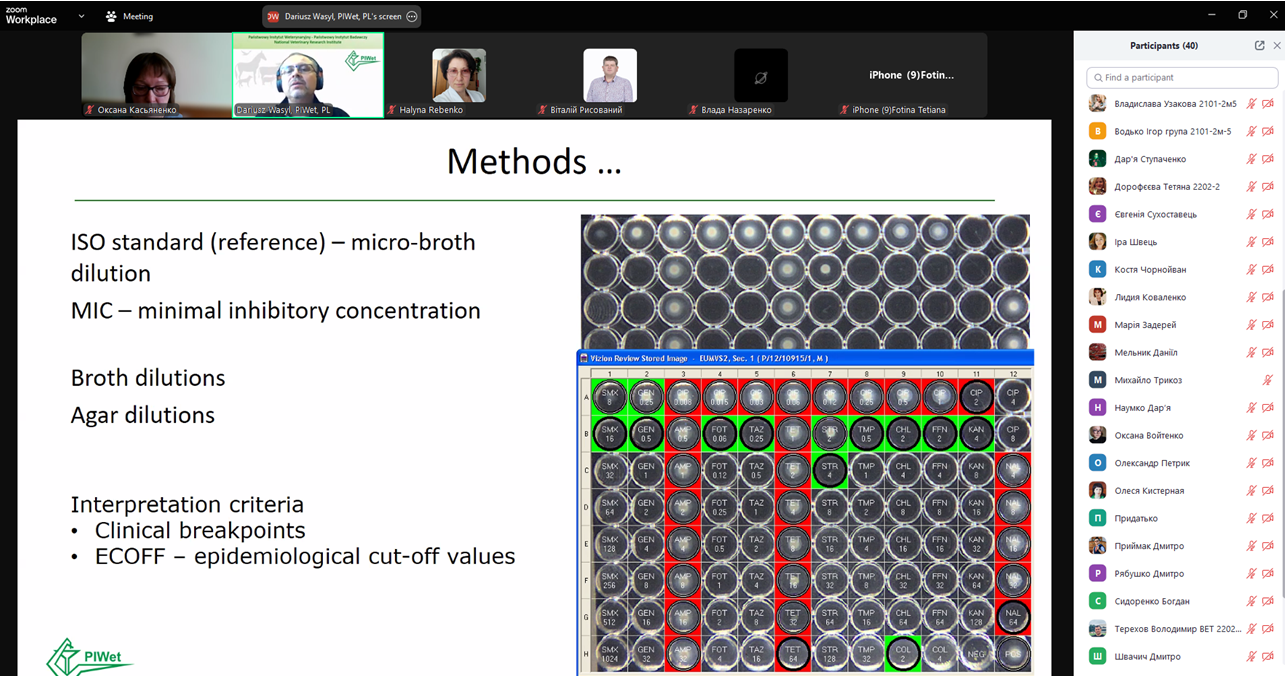The height and width of the screenshot is (676, 1285).
Task: Click muted mic icon for Михайло Трикоз
Action: [x=1268, y=380]
